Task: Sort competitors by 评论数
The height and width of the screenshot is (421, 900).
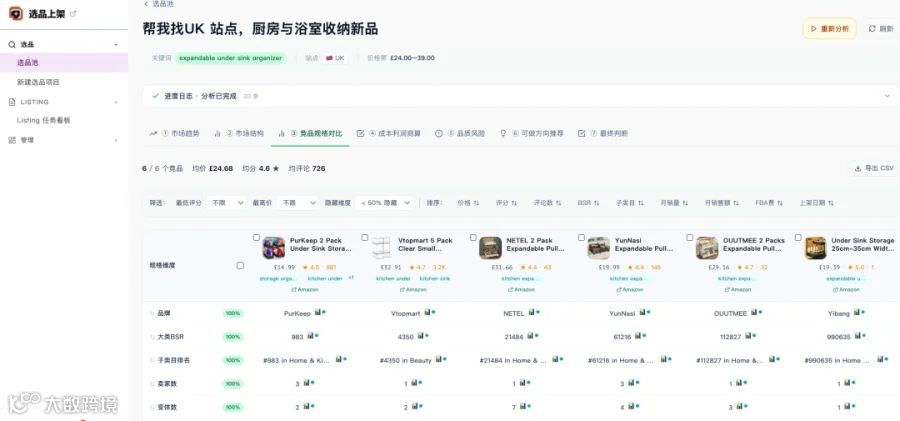Action: [547, 203]
